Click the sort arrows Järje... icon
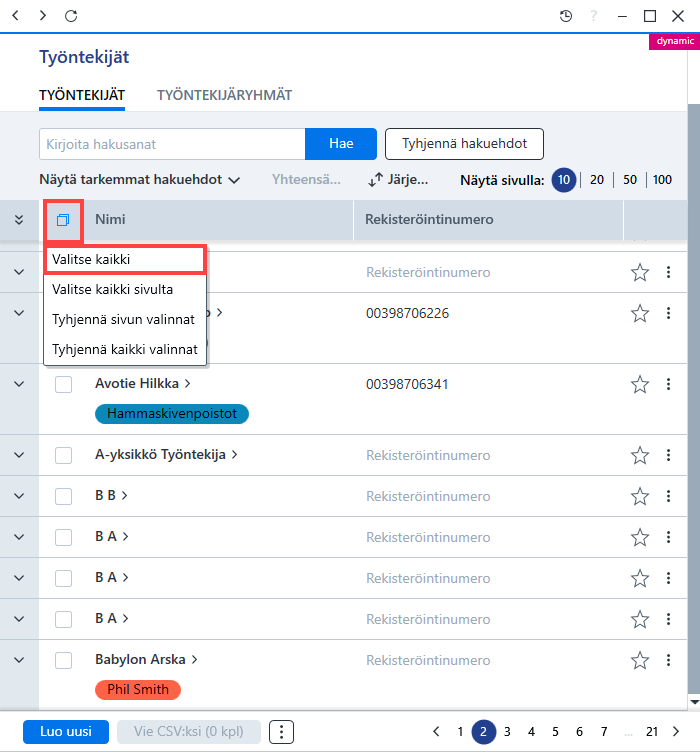This screenshot has height=752, width=700. coord(375,180)
